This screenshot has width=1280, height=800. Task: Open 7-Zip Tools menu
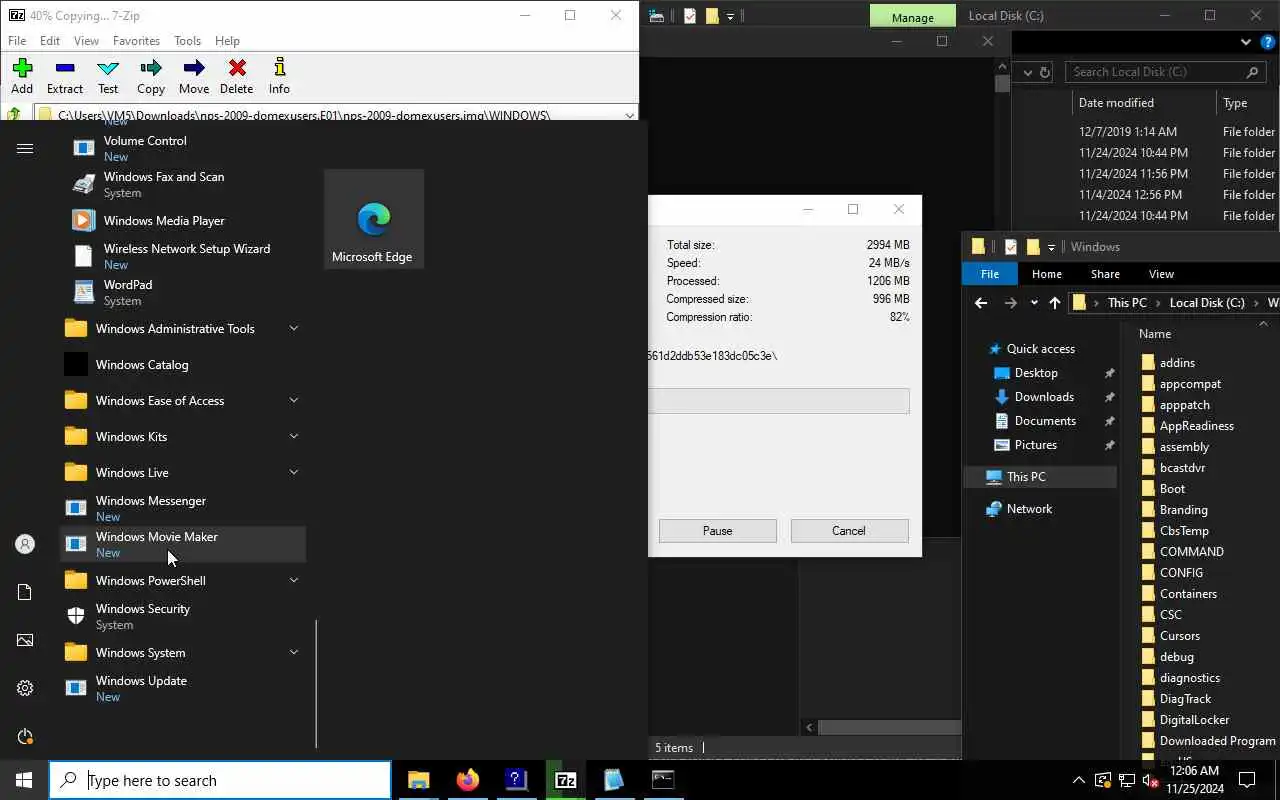(x=187, y=41)
